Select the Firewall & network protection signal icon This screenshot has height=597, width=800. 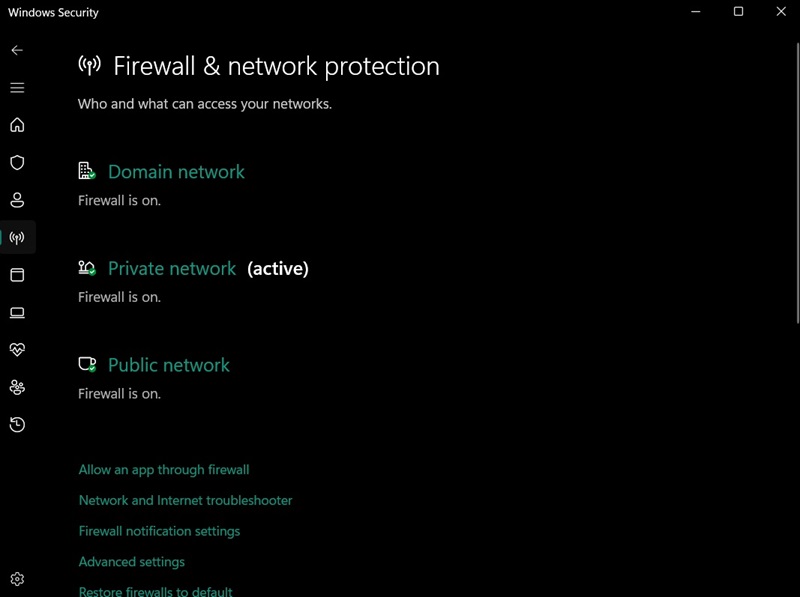[x=16, y=237]
